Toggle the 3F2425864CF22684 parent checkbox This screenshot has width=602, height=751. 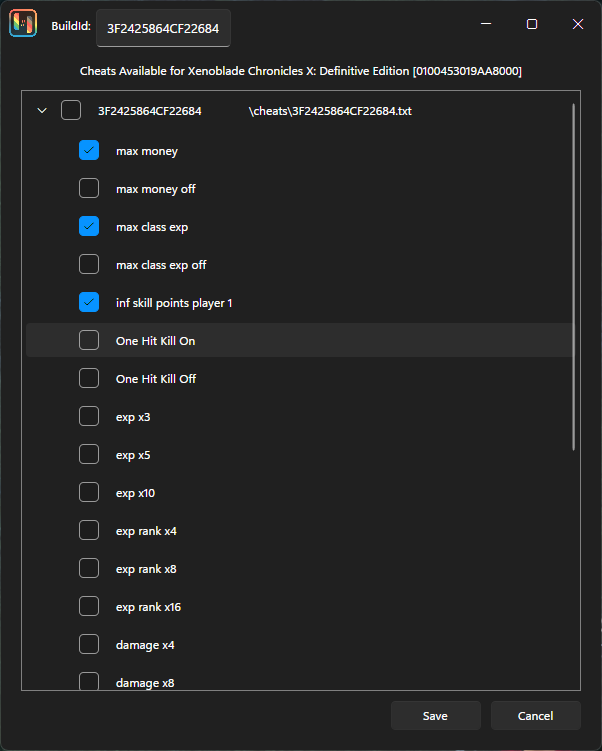(71, 110)
